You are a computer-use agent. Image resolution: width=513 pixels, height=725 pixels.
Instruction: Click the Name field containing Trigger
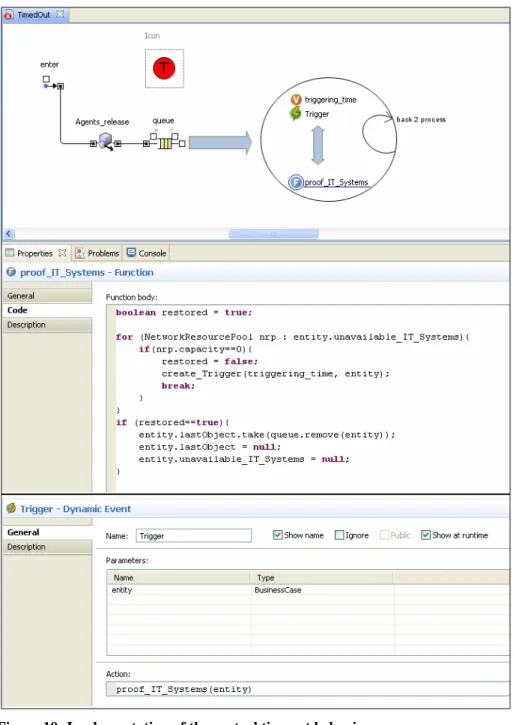194,535
